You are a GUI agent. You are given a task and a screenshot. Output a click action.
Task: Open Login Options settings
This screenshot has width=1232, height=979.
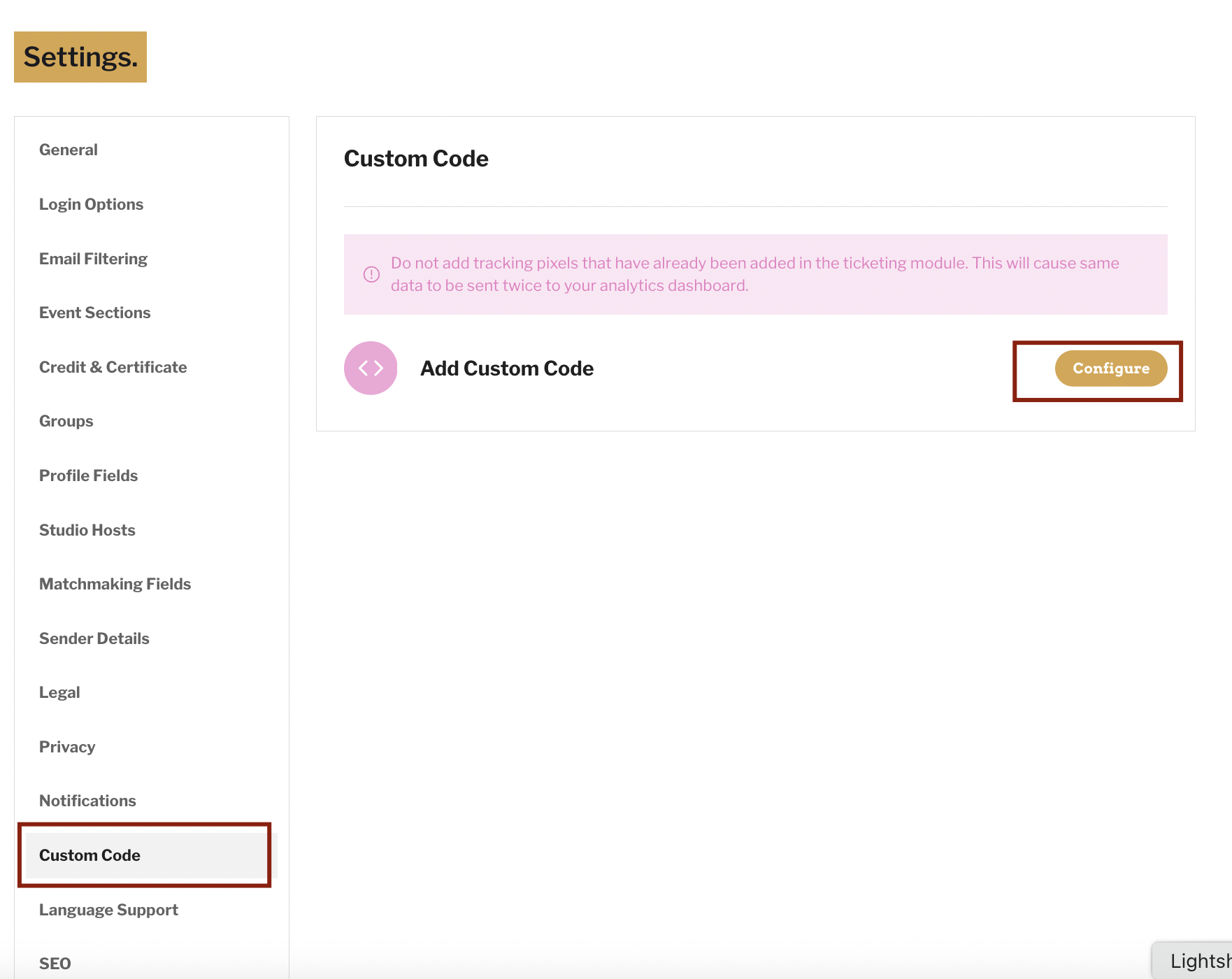(91, 204)
